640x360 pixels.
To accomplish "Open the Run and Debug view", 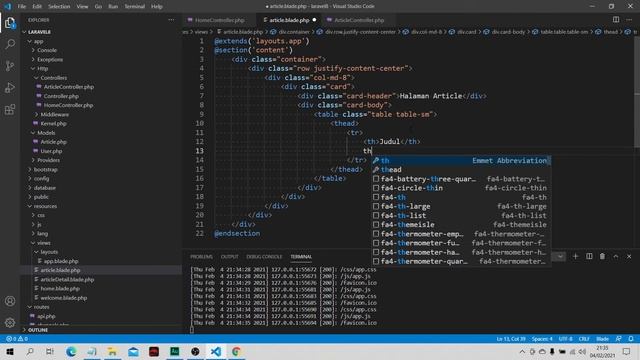I will click(10, 87).
